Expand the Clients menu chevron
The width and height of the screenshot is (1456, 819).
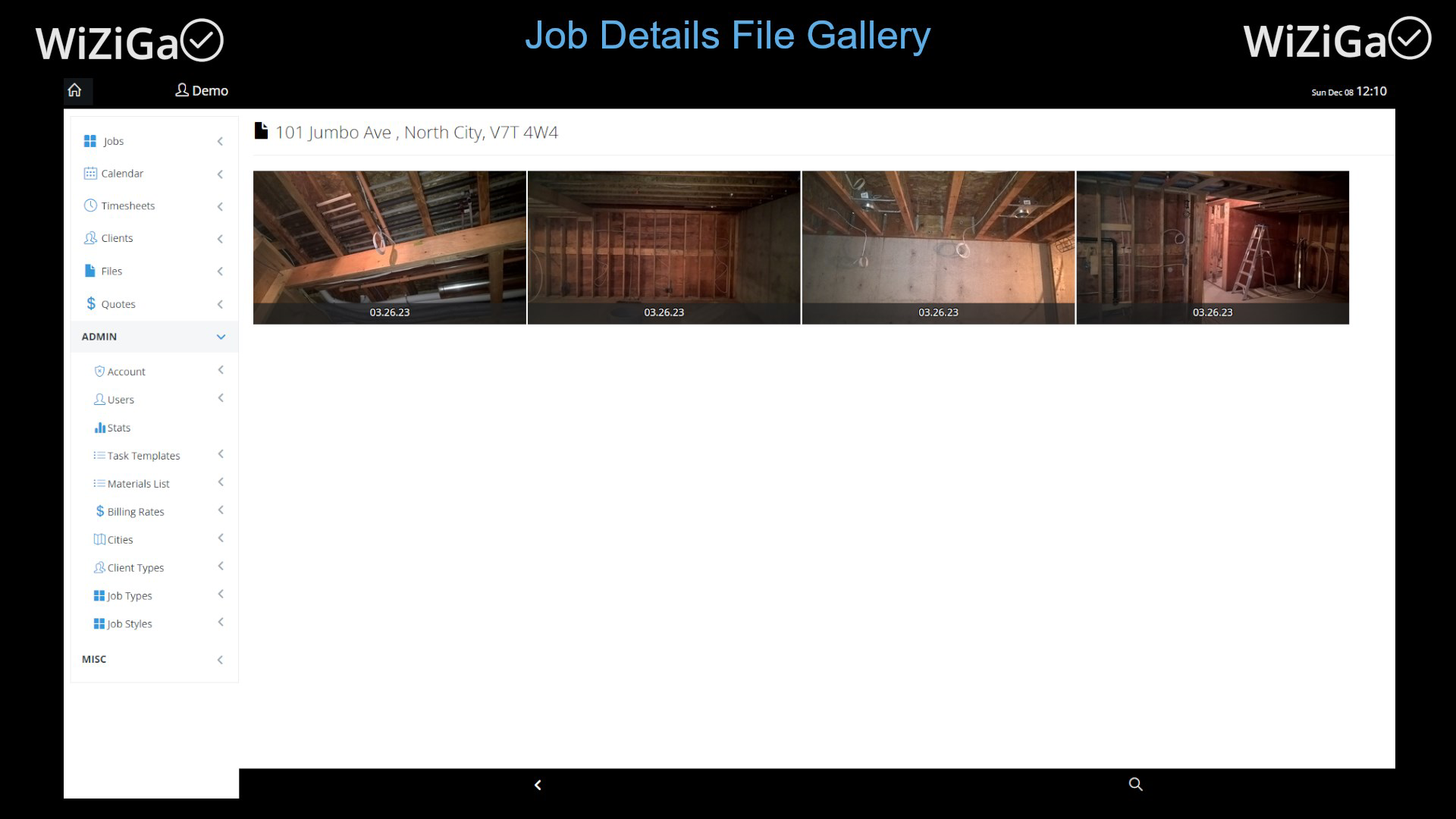220,240
